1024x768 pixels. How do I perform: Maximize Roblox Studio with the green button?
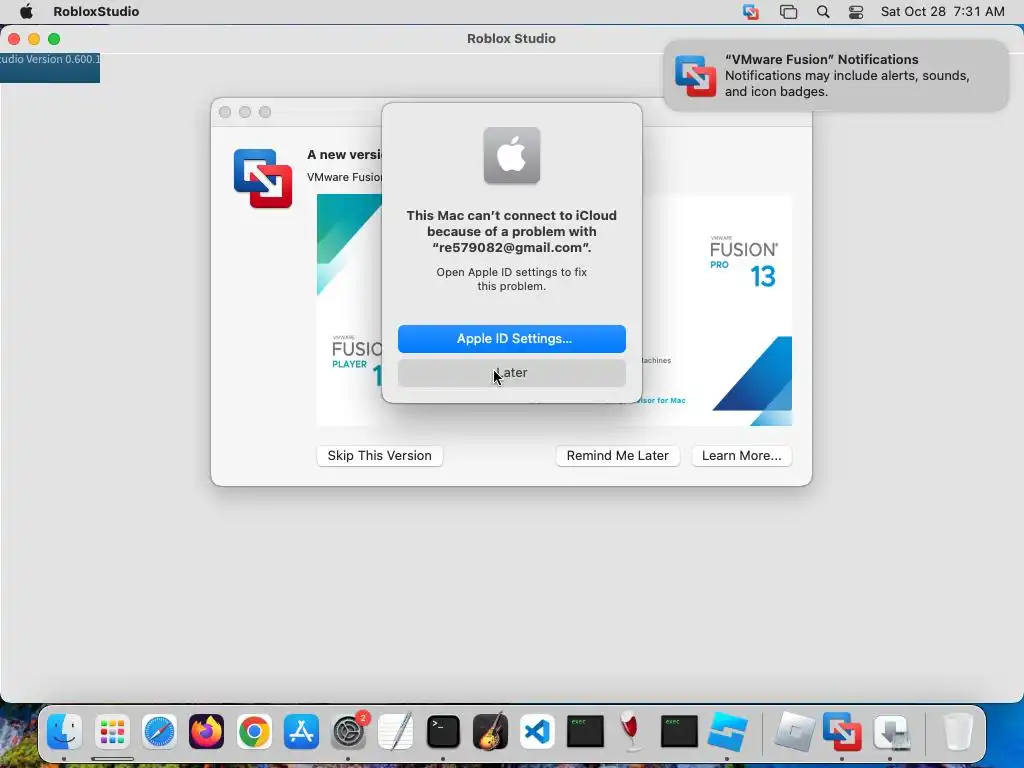coord(54,39)
